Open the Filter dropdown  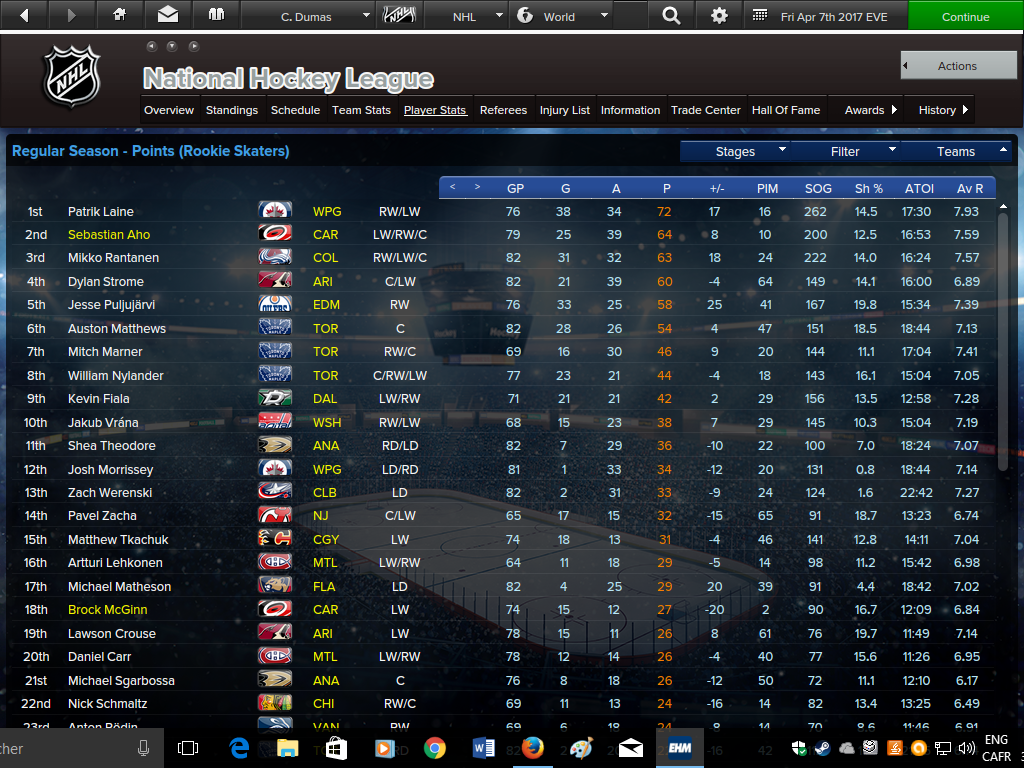point(845,152)
